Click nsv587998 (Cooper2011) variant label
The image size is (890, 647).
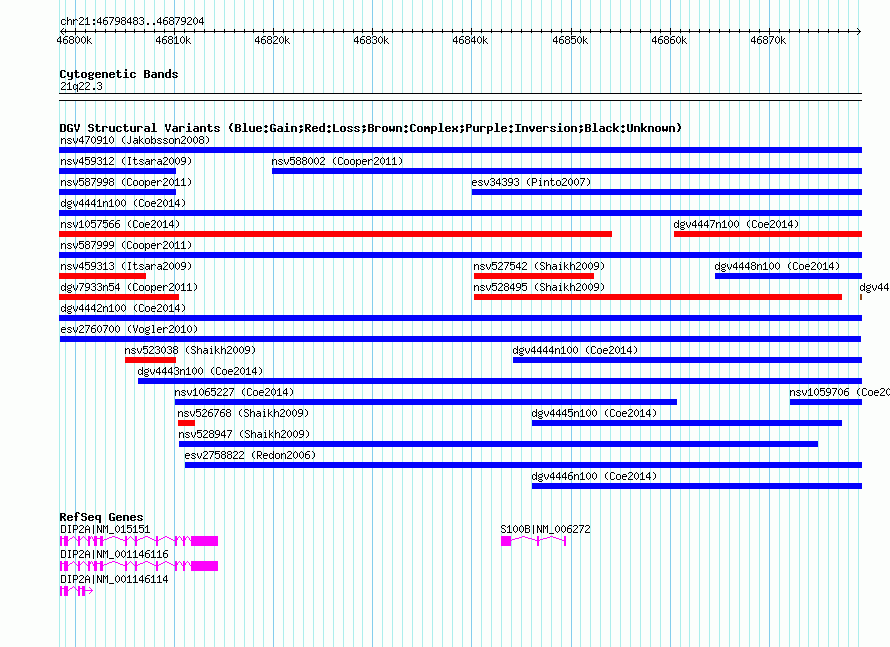(x=126, y=182)
